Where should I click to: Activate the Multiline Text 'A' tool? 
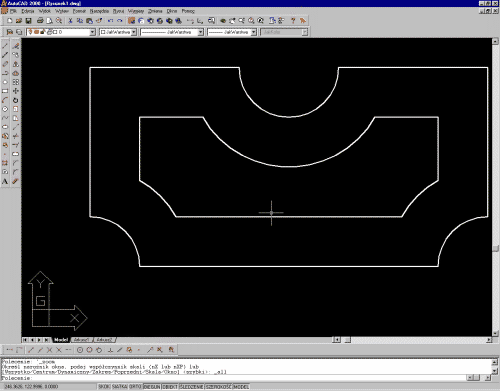[5, 181]
